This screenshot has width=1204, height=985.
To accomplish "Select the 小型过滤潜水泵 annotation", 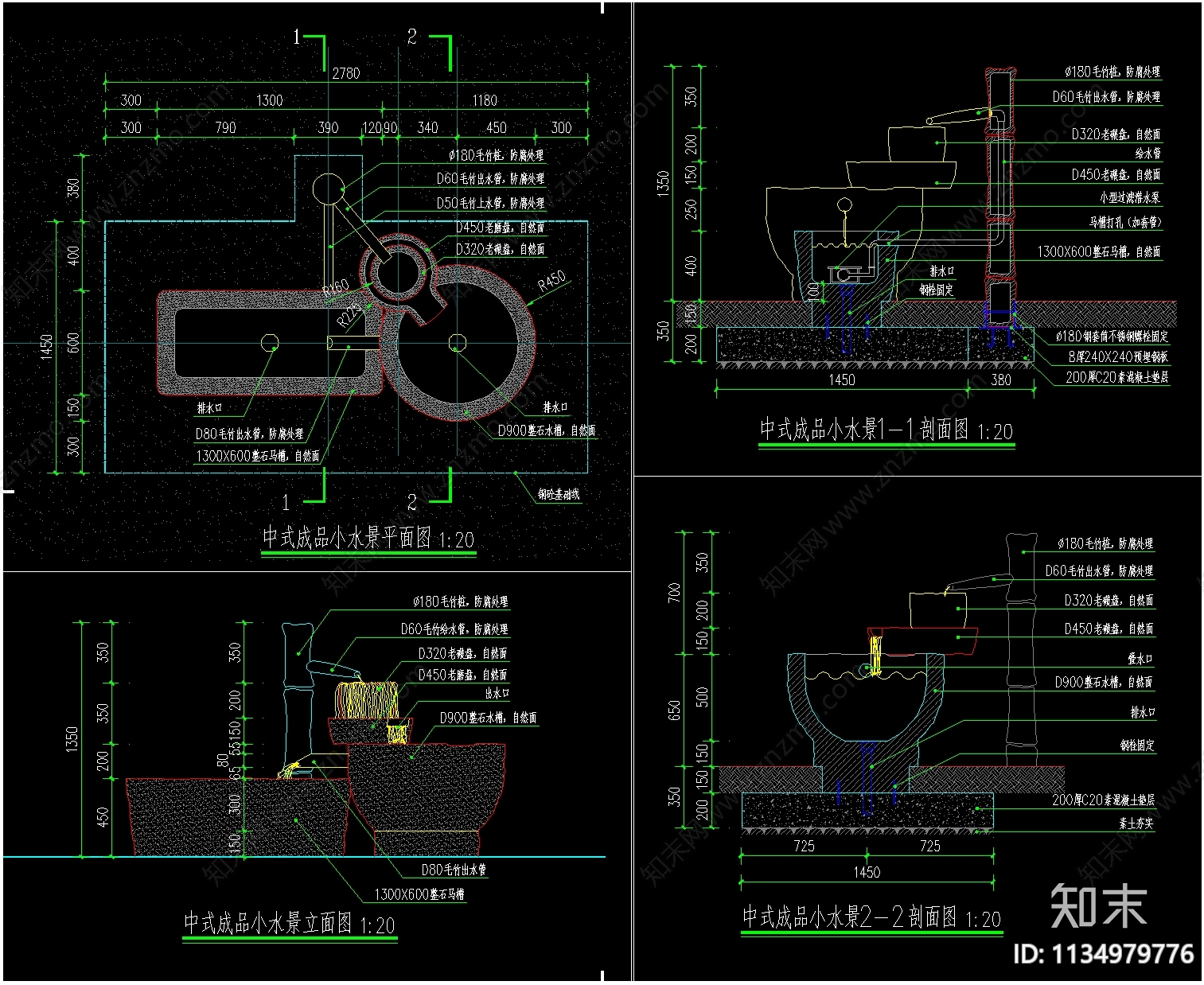I will point(1130,197).
